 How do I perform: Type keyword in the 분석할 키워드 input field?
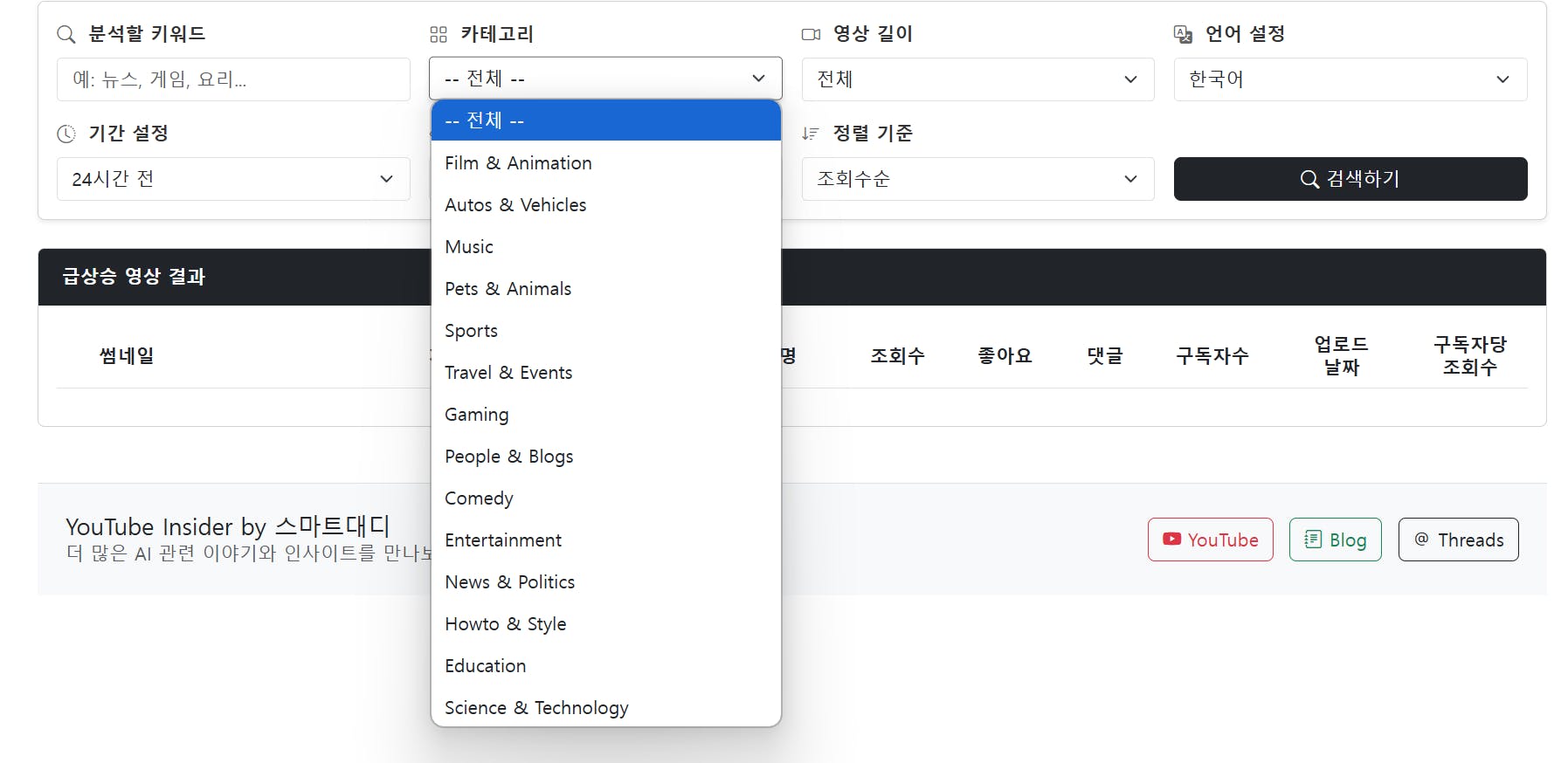pos(233,79)
